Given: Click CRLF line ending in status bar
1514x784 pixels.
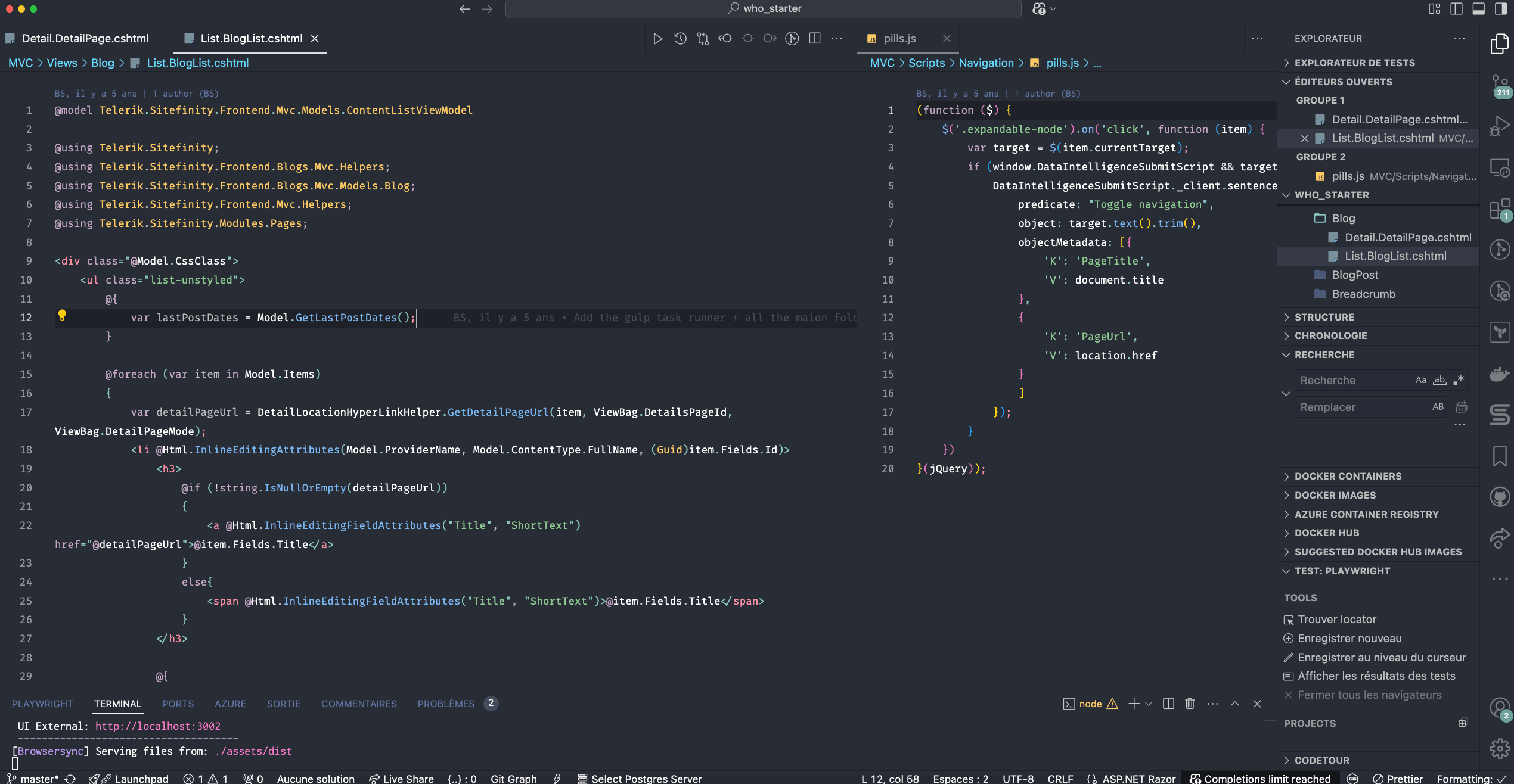Looking at the screenshot, I should (x=1060, y=778).
